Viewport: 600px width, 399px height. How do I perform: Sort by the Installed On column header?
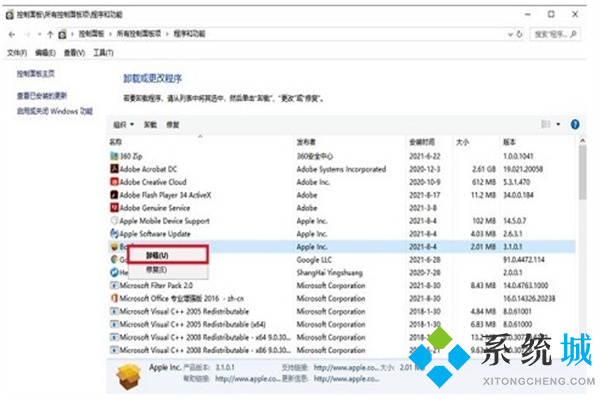click(422, 142)
